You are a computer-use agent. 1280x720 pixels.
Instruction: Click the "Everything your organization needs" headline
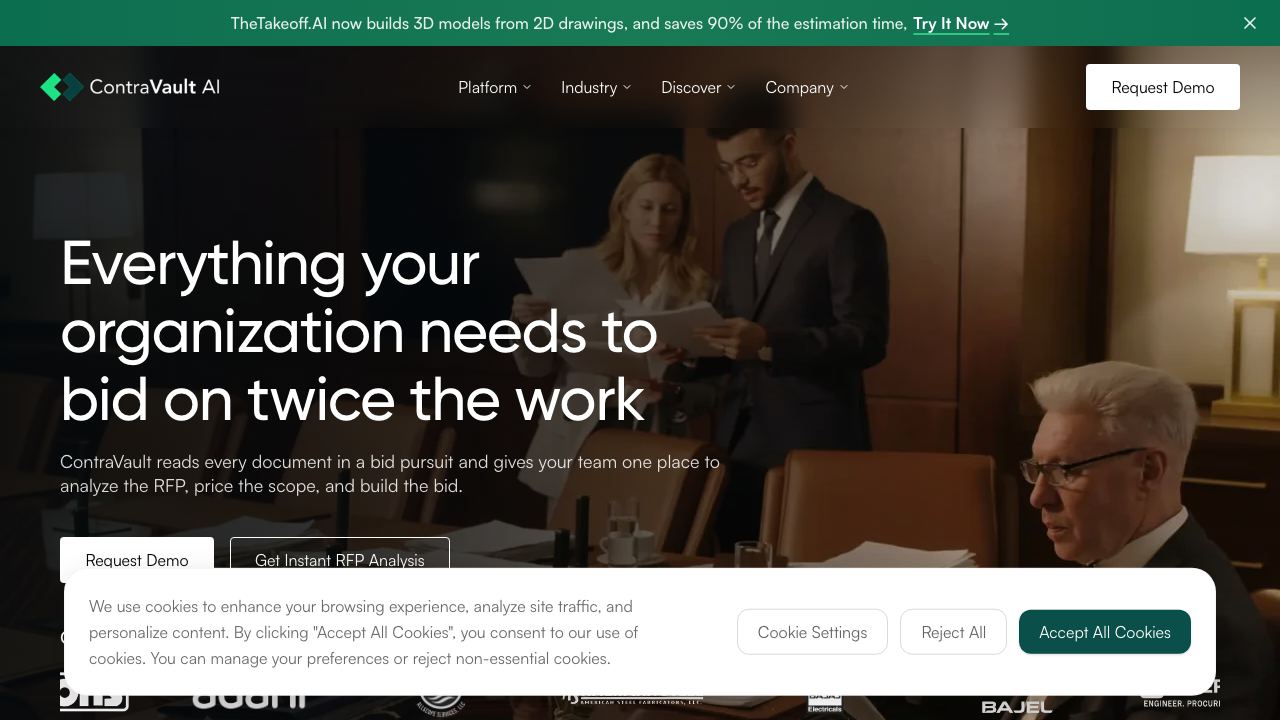coord(359,331)
